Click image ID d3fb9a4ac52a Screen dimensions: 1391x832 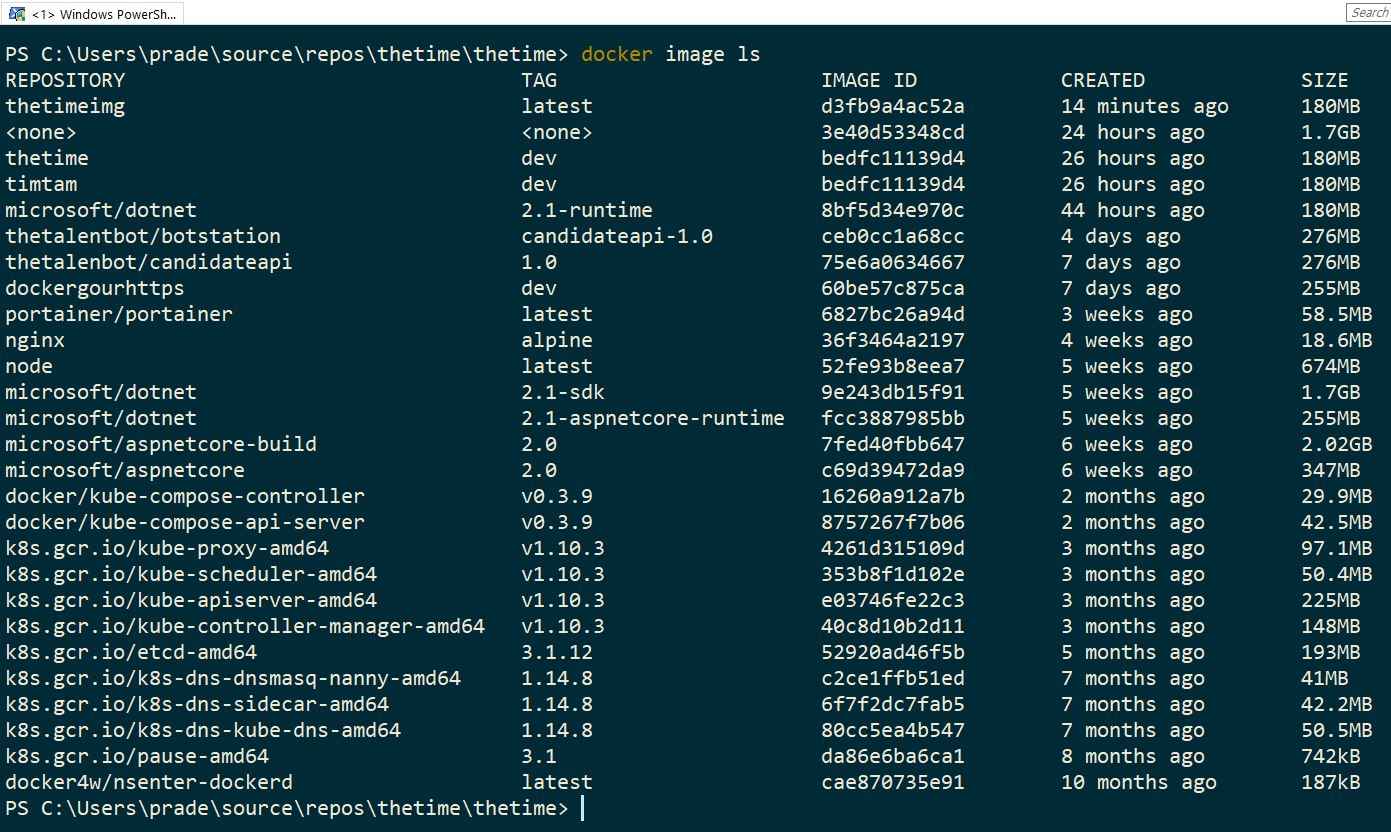(893, 106)
